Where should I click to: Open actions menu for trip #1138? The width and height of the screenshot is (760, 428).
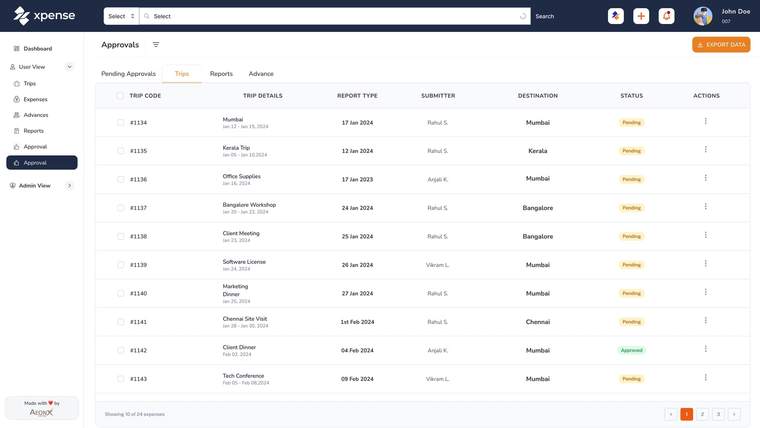pos(705,235)
